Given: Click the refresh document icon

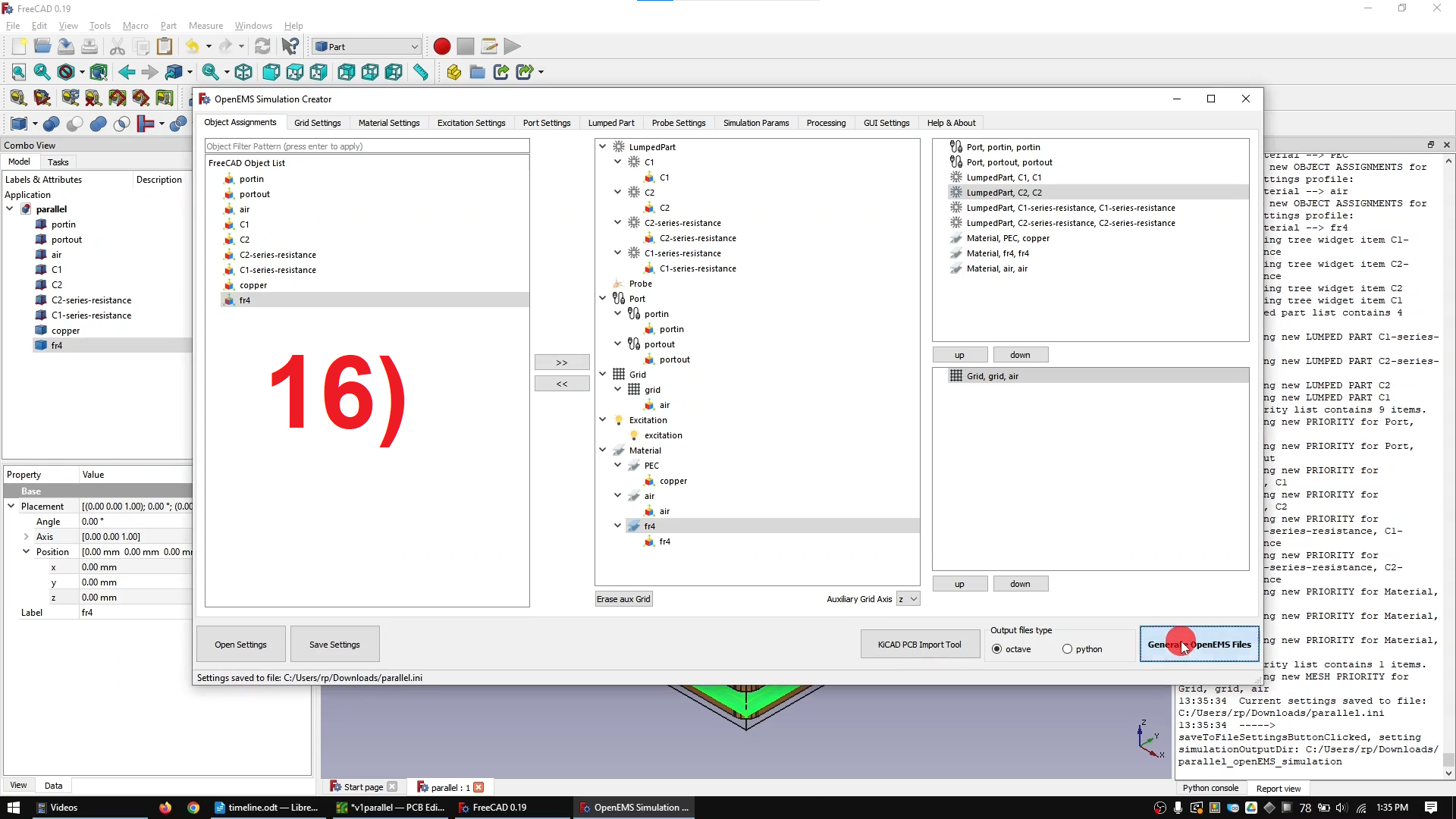Looking at the screenshot, I should 263,46.
